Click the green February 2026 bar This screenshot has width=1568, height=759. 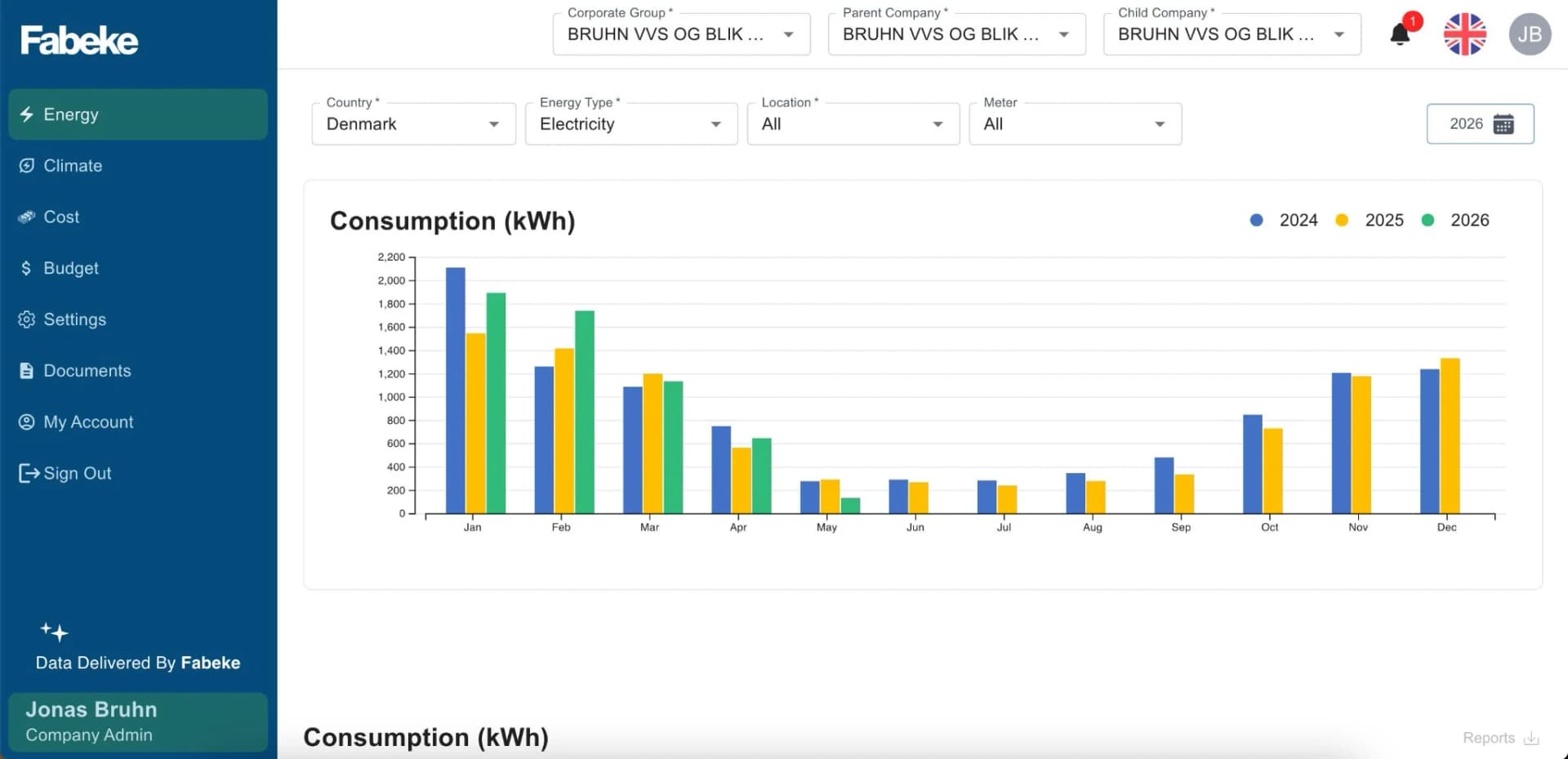click(585, 413)
